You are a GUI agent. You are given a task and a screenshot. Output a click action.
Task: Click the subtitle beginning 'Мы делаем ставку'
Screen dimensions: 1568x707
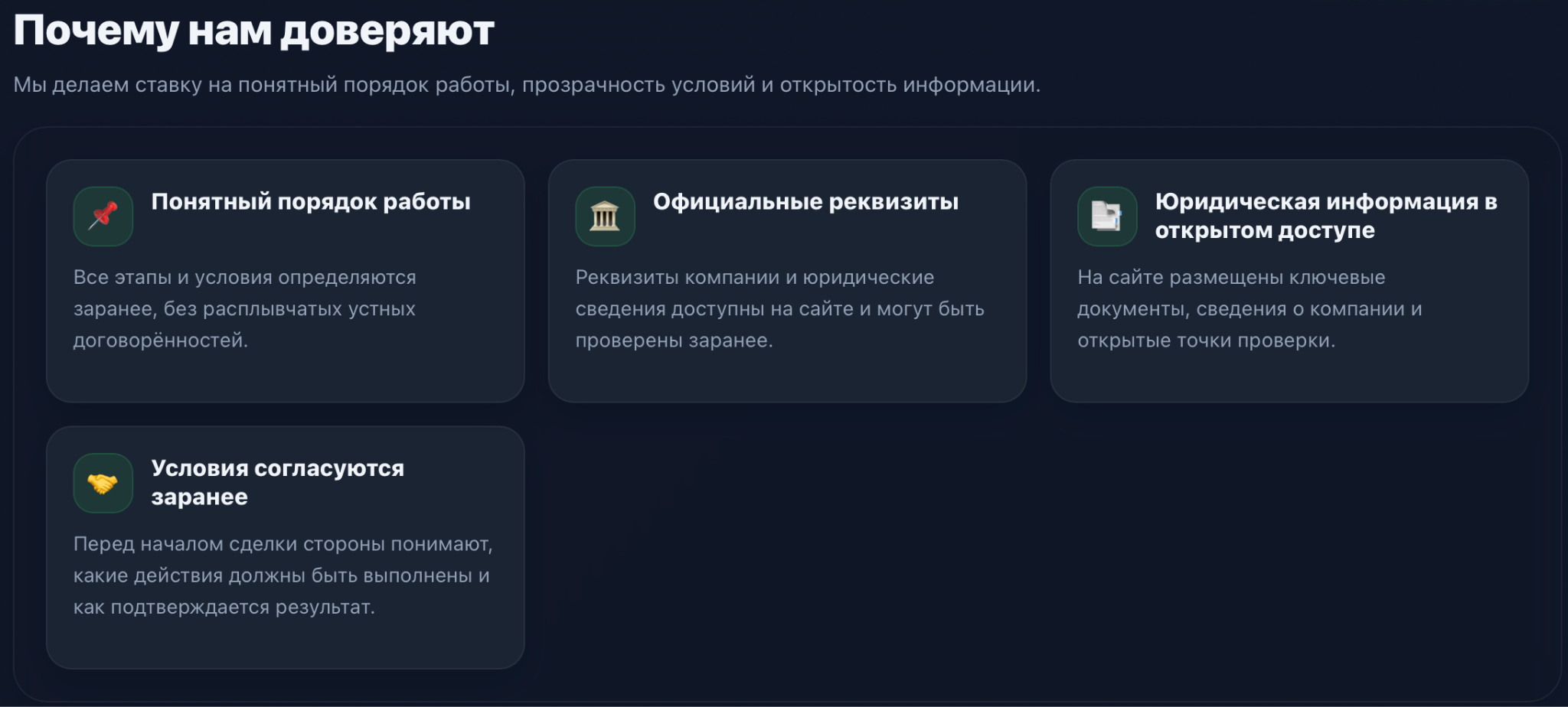pos(527,85)
